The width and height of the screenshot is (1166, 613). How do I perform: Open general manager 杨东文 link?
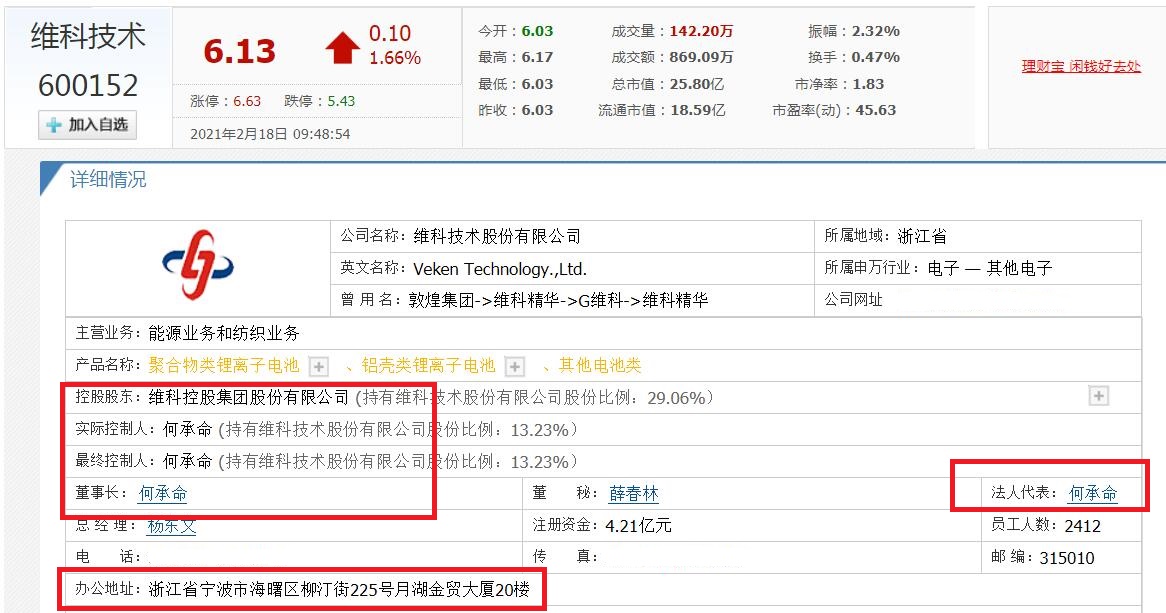[x=171, y=526]
